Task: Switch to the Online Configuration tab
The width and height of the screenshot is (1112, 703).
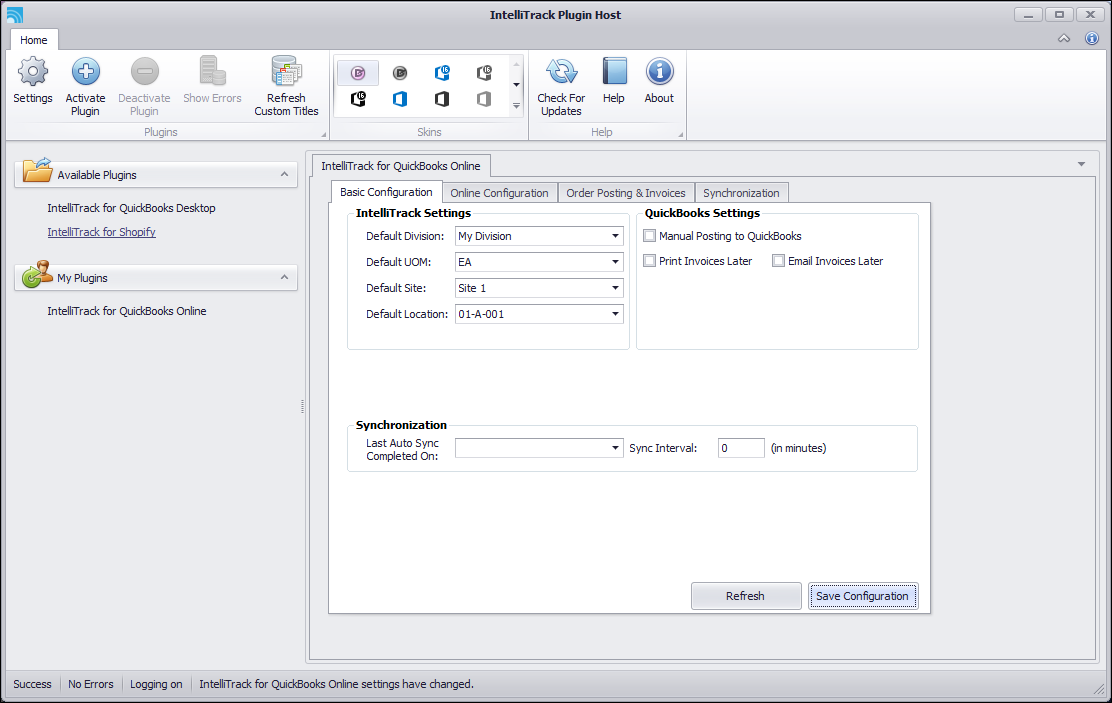Action: pyautogui.click(x=499, y=193)
